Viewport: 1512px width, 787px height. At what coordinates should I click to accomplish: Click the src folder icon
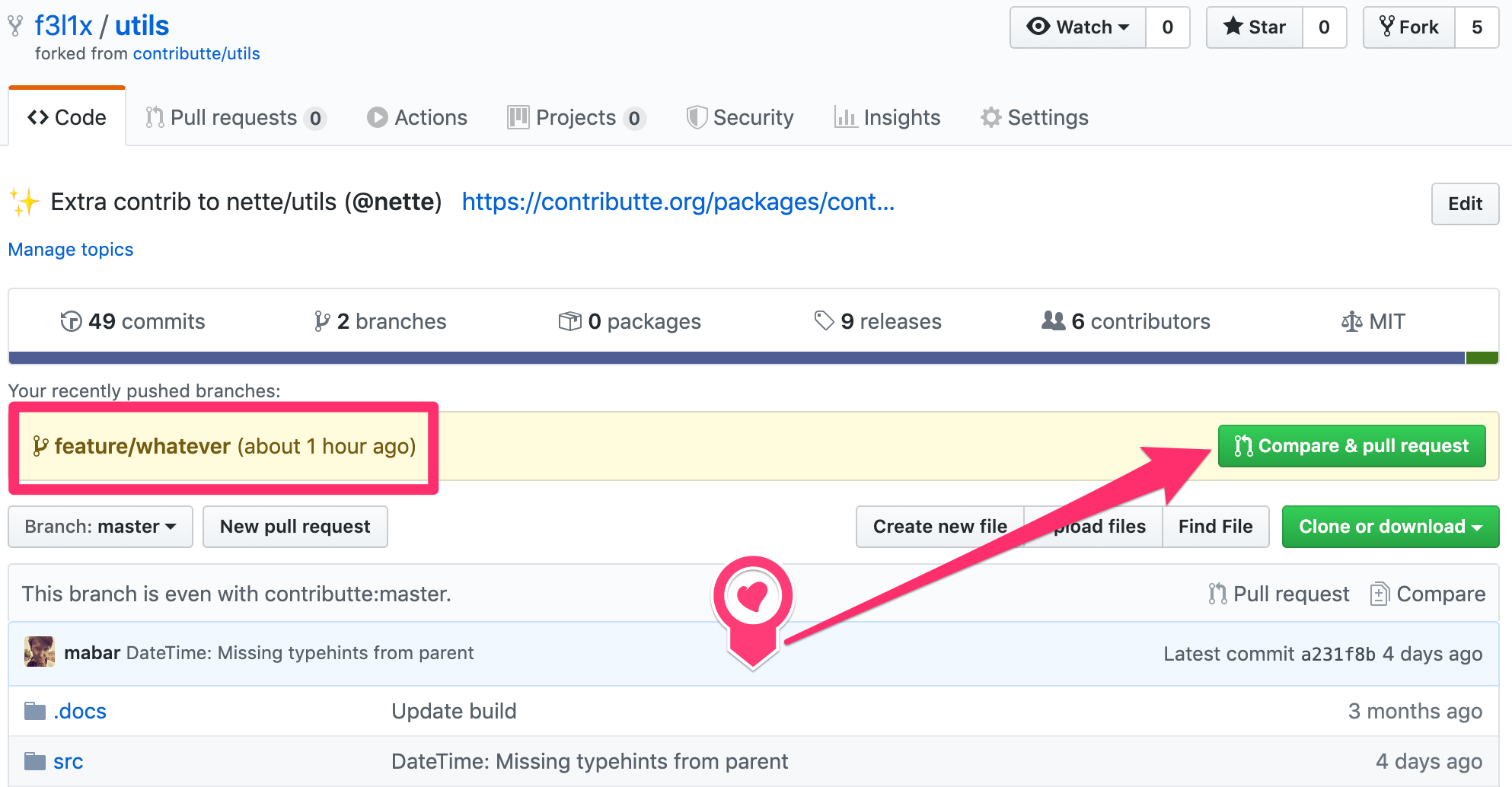[x=35, y=761]
